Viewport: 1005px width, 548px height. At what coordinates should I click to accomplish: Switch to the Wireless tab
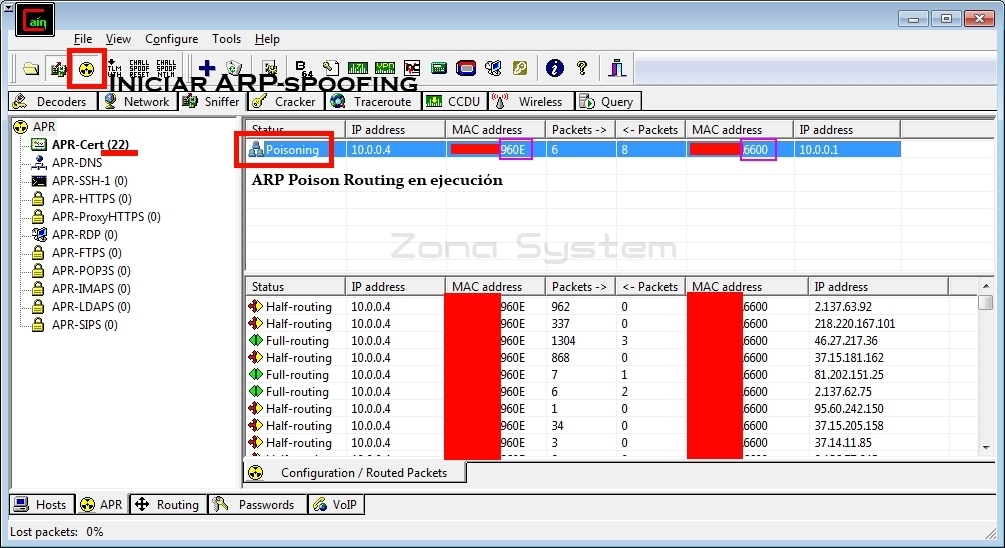pos(530,101)
